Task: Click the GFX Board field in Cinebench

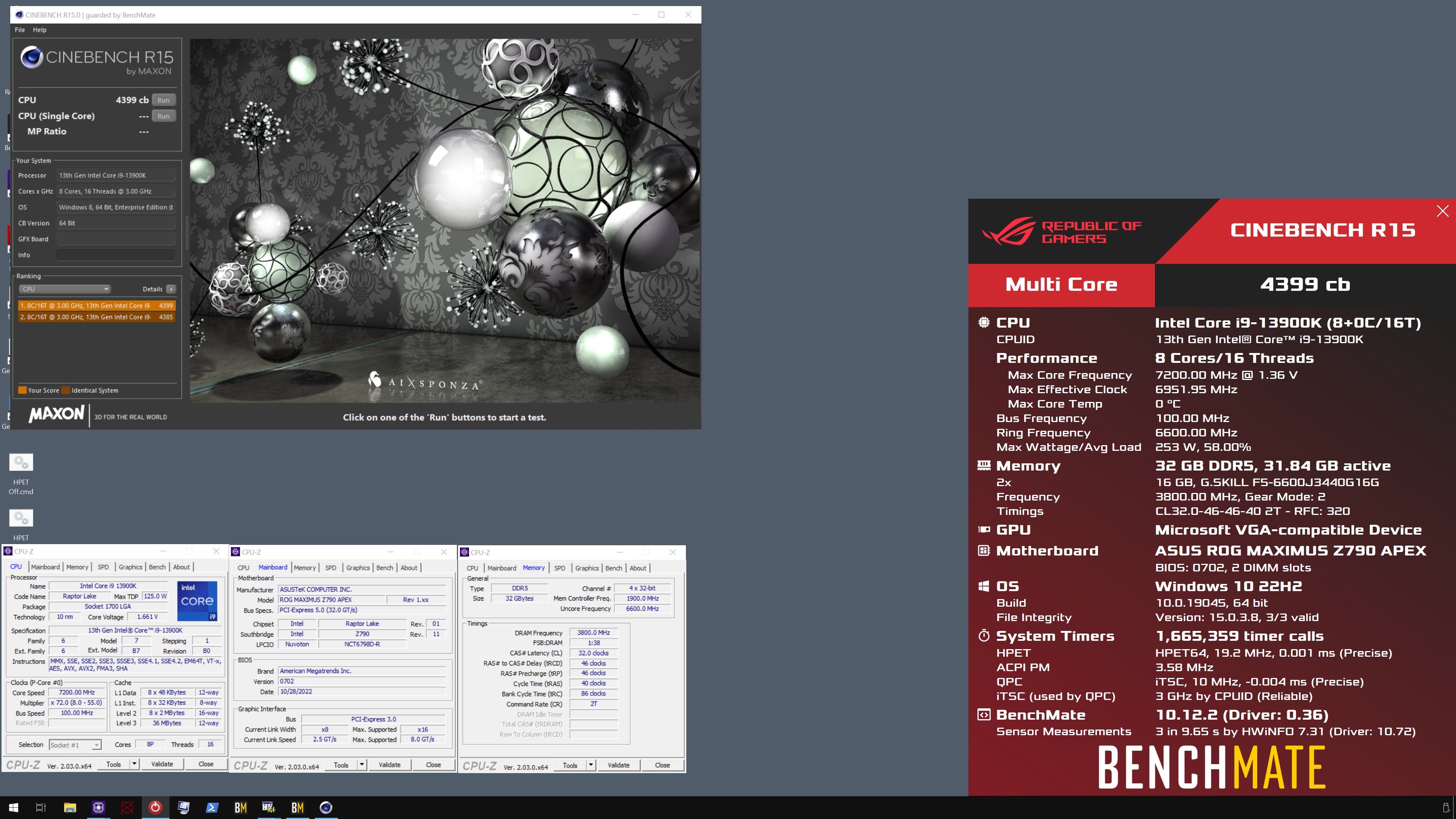Action: click(116, 239)
